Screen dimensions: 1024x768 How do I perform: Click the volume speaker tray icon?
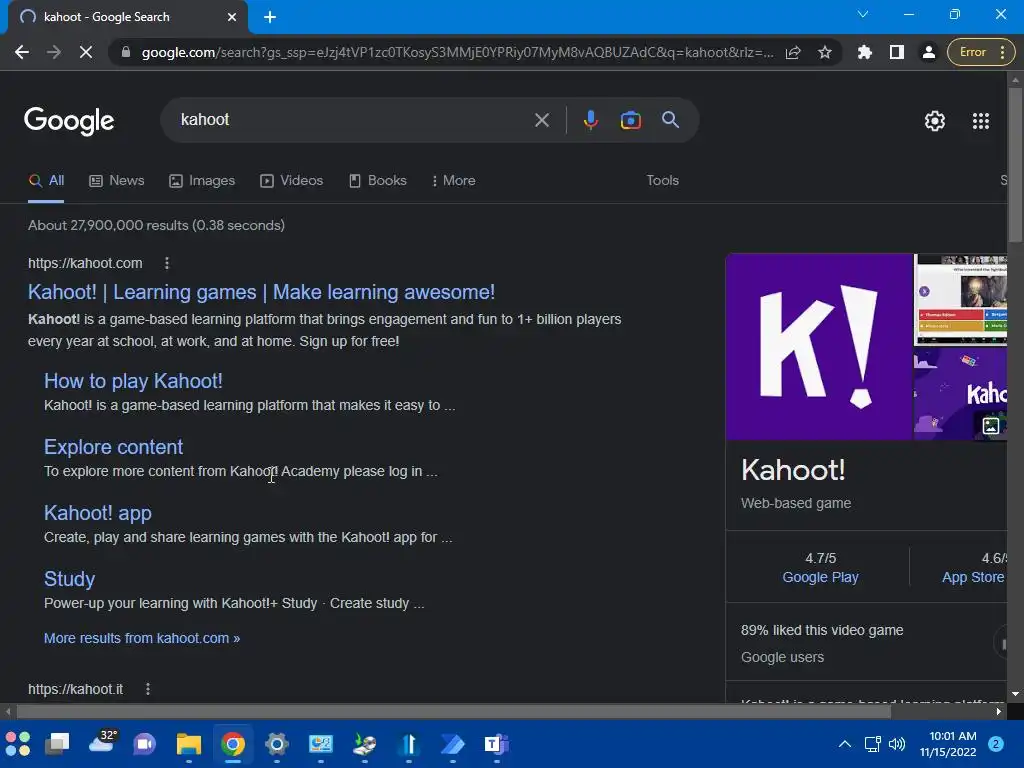click(x=897, y=744)
